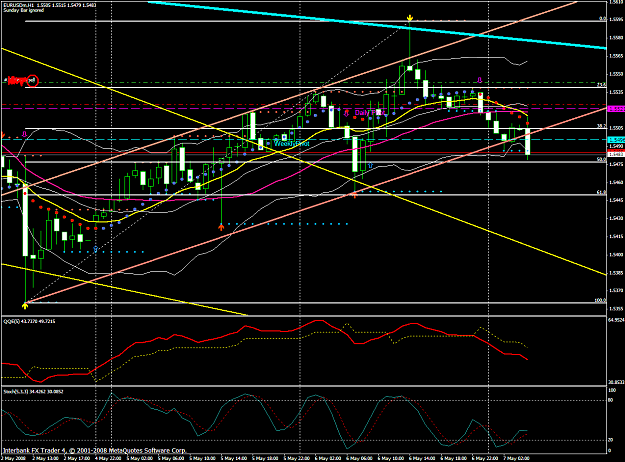
Task: Click the cyan Weekly Pivot price tag
Action: (616, 140)
